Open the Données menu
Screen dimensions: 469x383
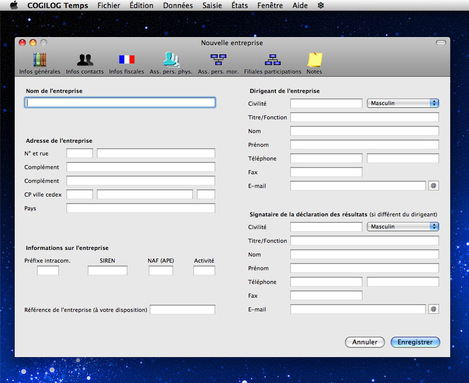coord(178,5)
